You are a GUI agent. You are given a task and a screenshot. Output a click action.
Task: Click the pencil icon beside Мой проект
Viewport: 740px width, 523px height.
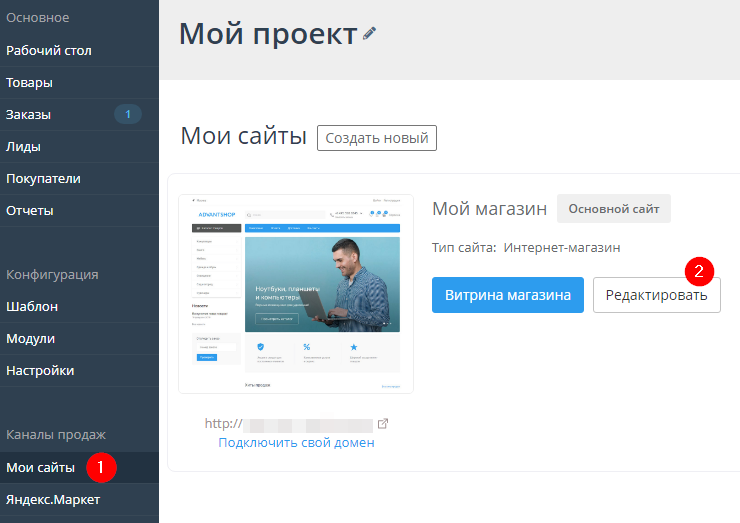coord(370,34)
